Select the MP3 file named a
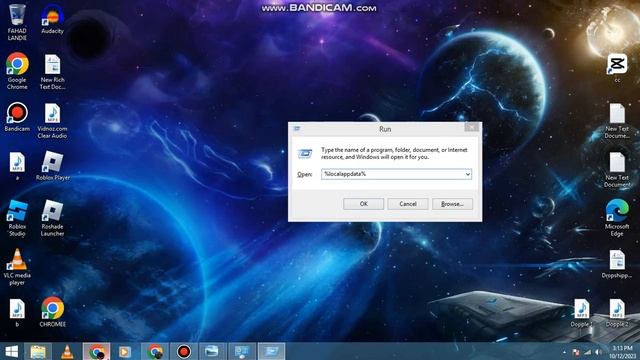 click(x=17, y=166)
